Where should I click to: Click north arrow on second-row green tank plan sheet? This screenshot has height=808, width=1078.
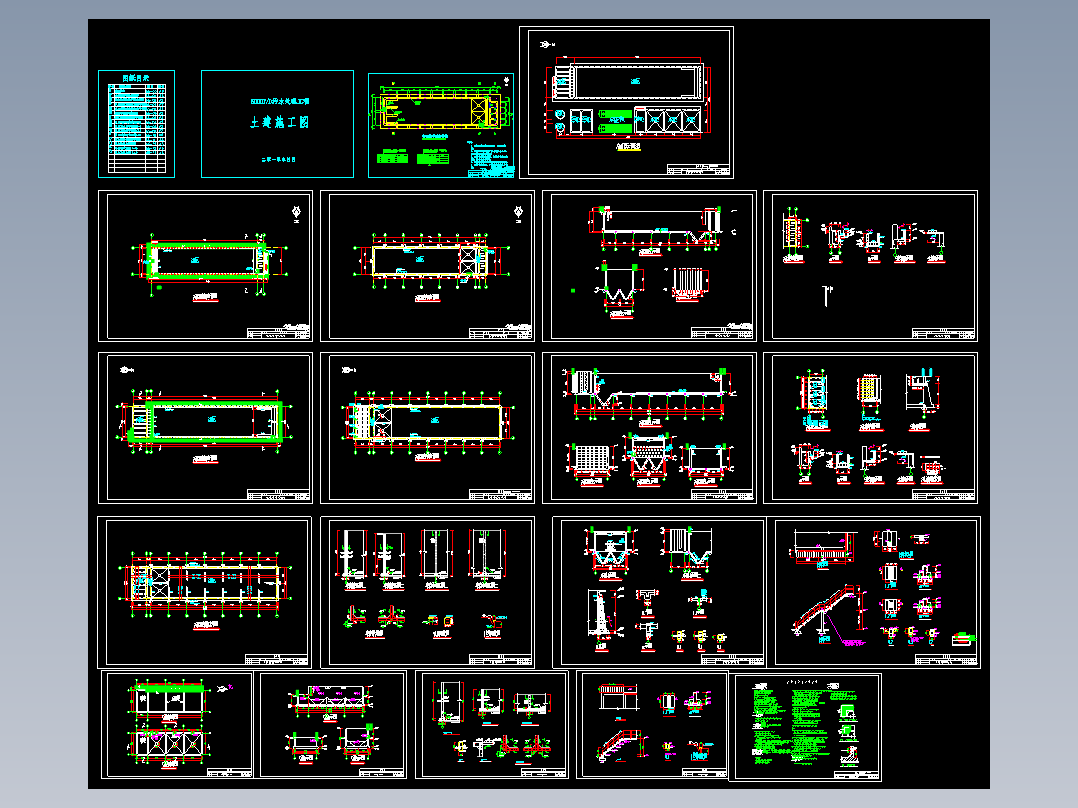coord(296,213)
